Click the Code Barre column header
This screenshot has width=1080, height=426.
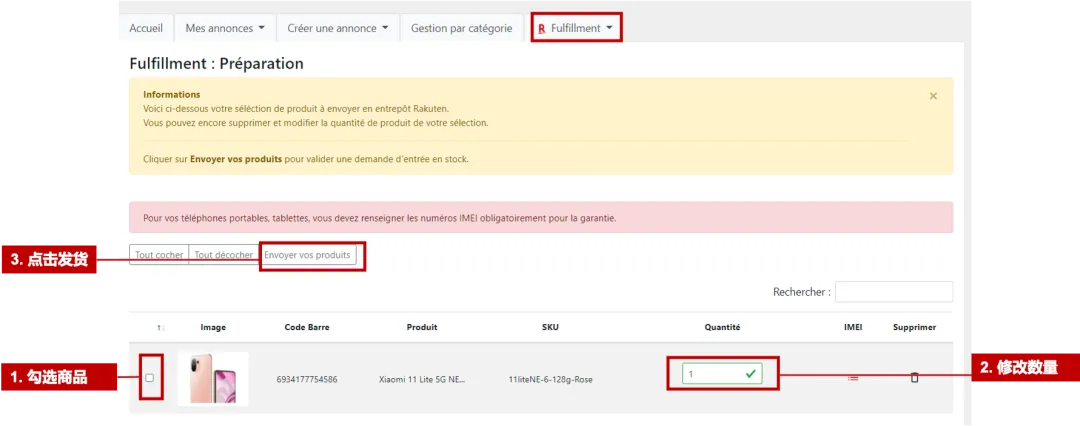[307, 327]
